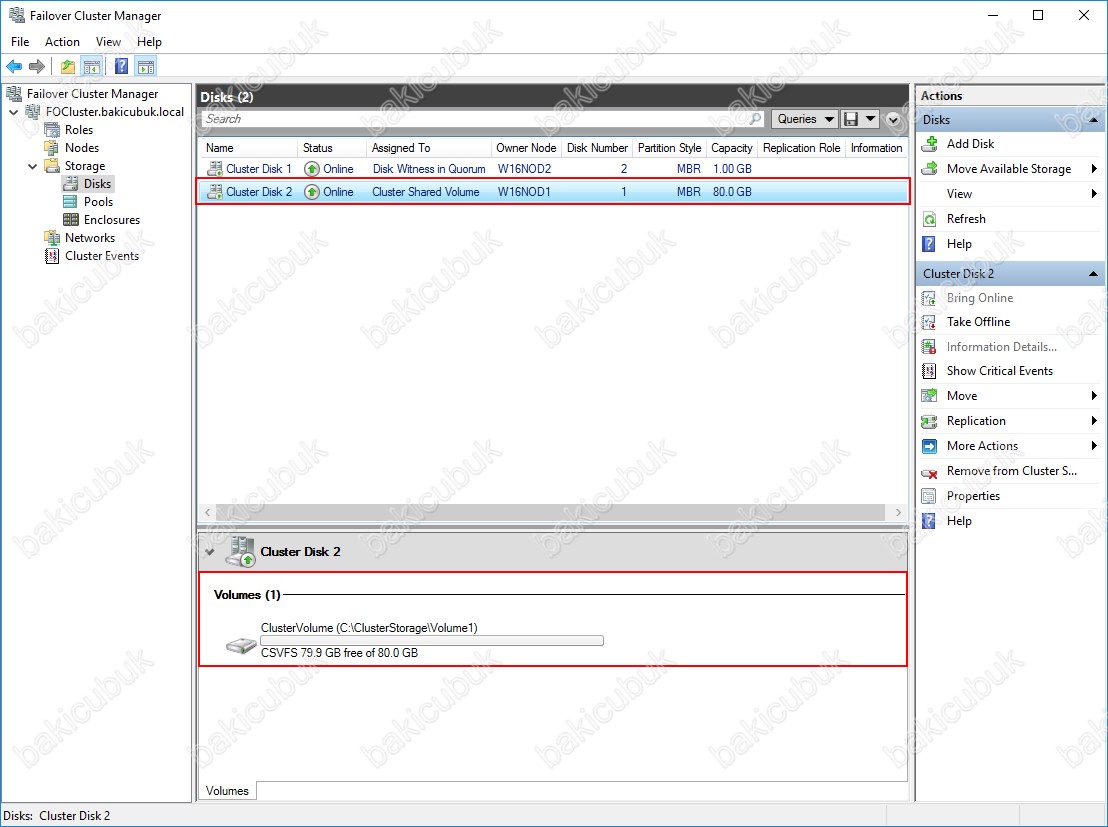
Task: Collapse the Disks section in Actions pane
Action: [x=1093, y=120]
